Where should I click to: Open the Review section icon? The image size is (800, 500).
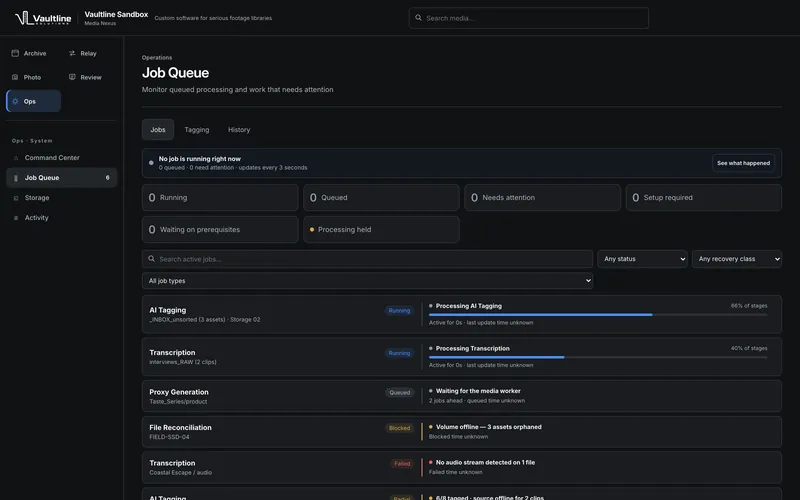[72, 77]
